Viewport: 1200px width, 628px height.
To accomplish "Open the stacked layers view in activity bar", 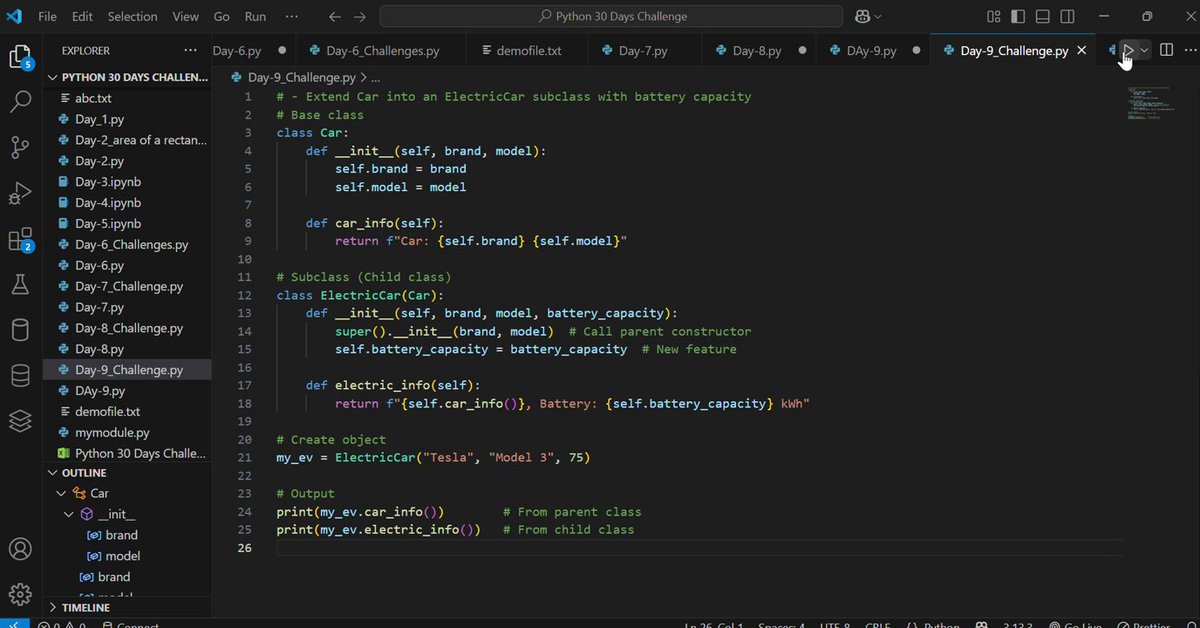I will 21,421.
